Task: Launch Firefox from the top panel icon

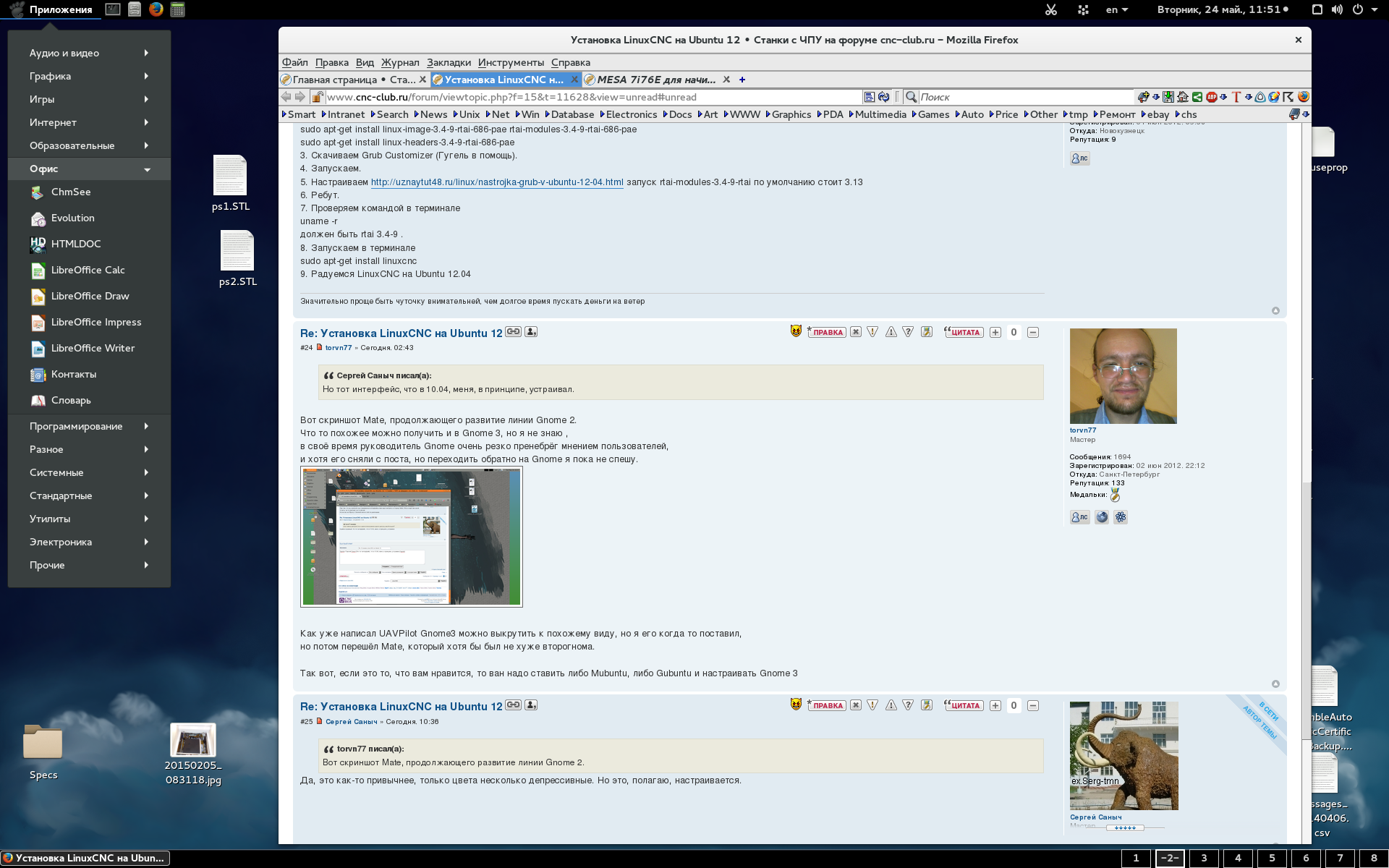Action: click(x=156, y=9)
